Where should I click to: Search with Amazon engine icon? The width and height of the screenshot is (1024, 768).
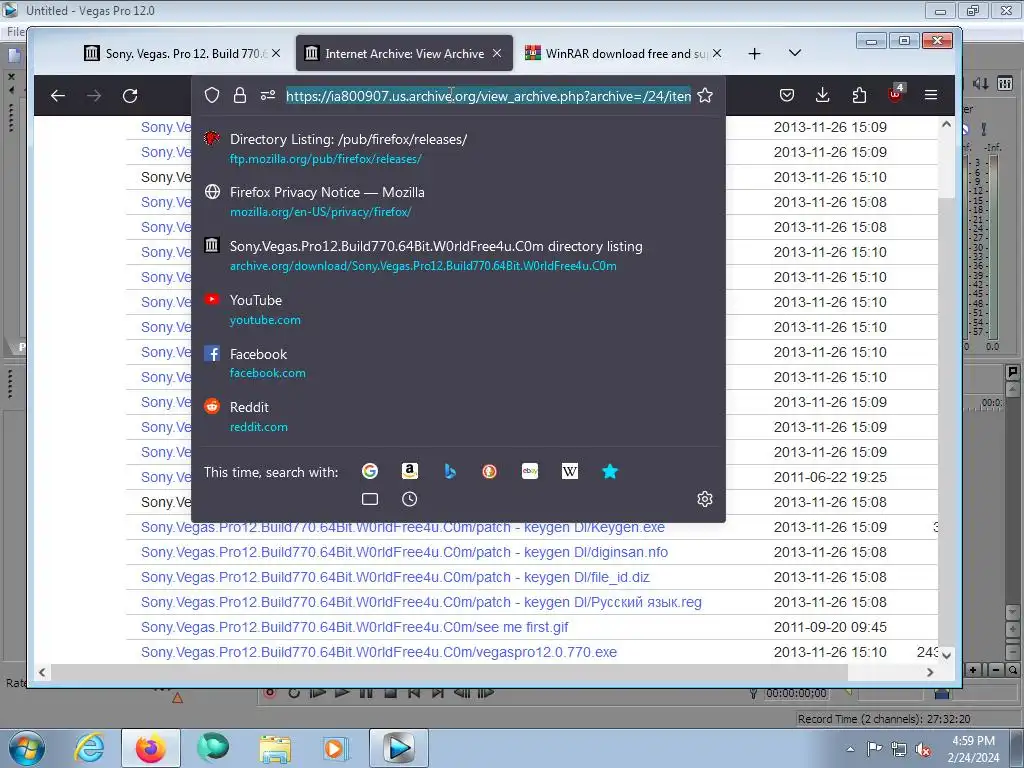click(x=409, y=471)
